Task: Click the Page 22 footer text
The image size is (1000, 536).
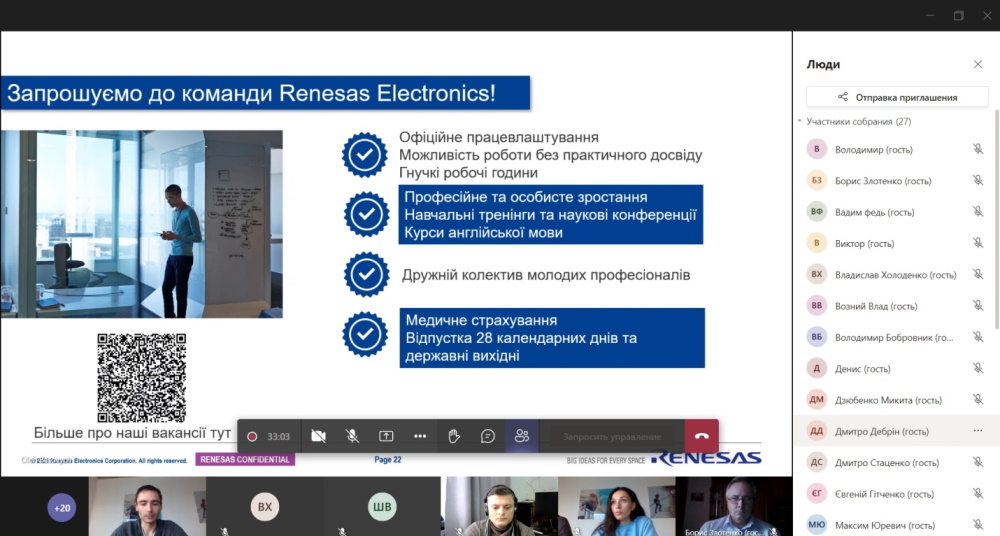Action: point(388,459)
